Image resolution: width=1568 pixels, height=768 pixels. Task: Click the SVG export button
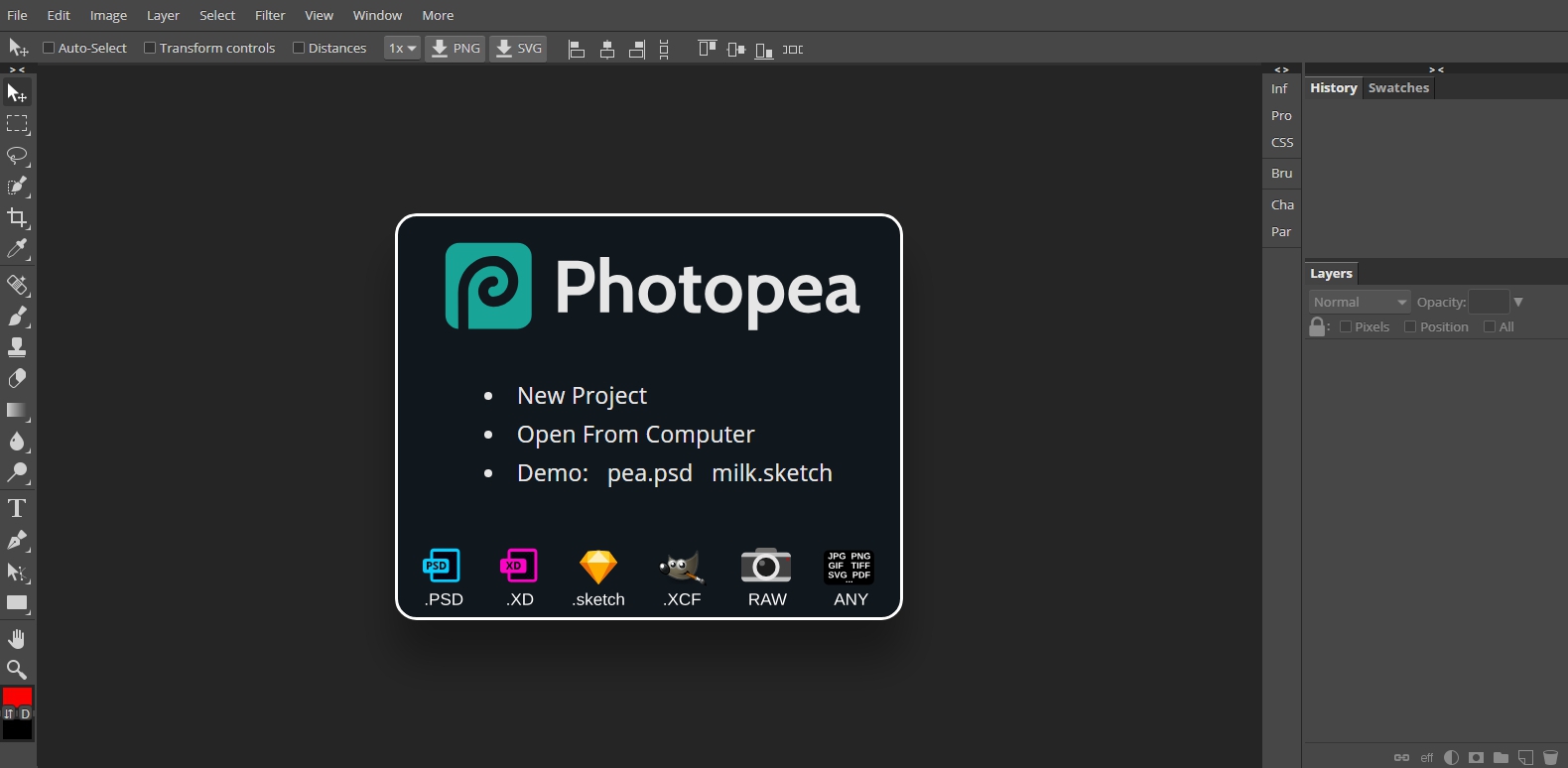pyautogui.click(x=518, y=48)
